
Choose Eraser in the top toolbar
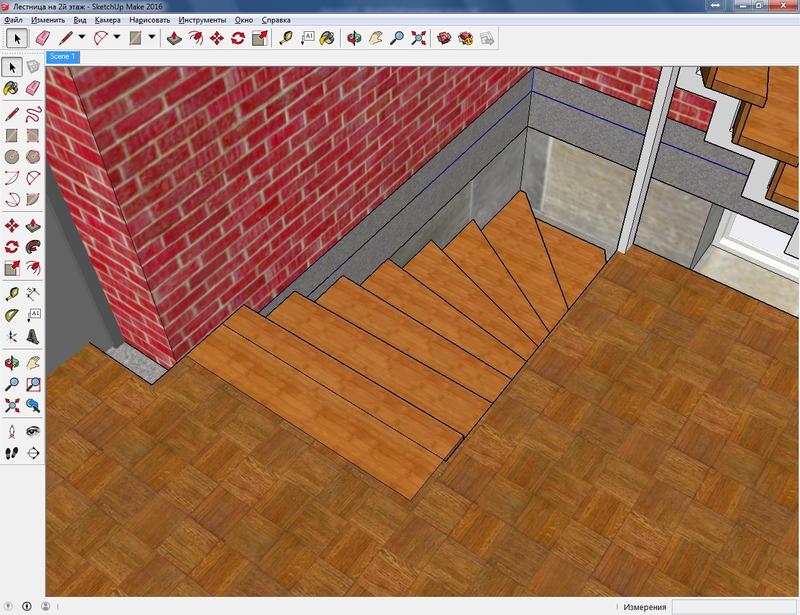[x=43, y=38]
